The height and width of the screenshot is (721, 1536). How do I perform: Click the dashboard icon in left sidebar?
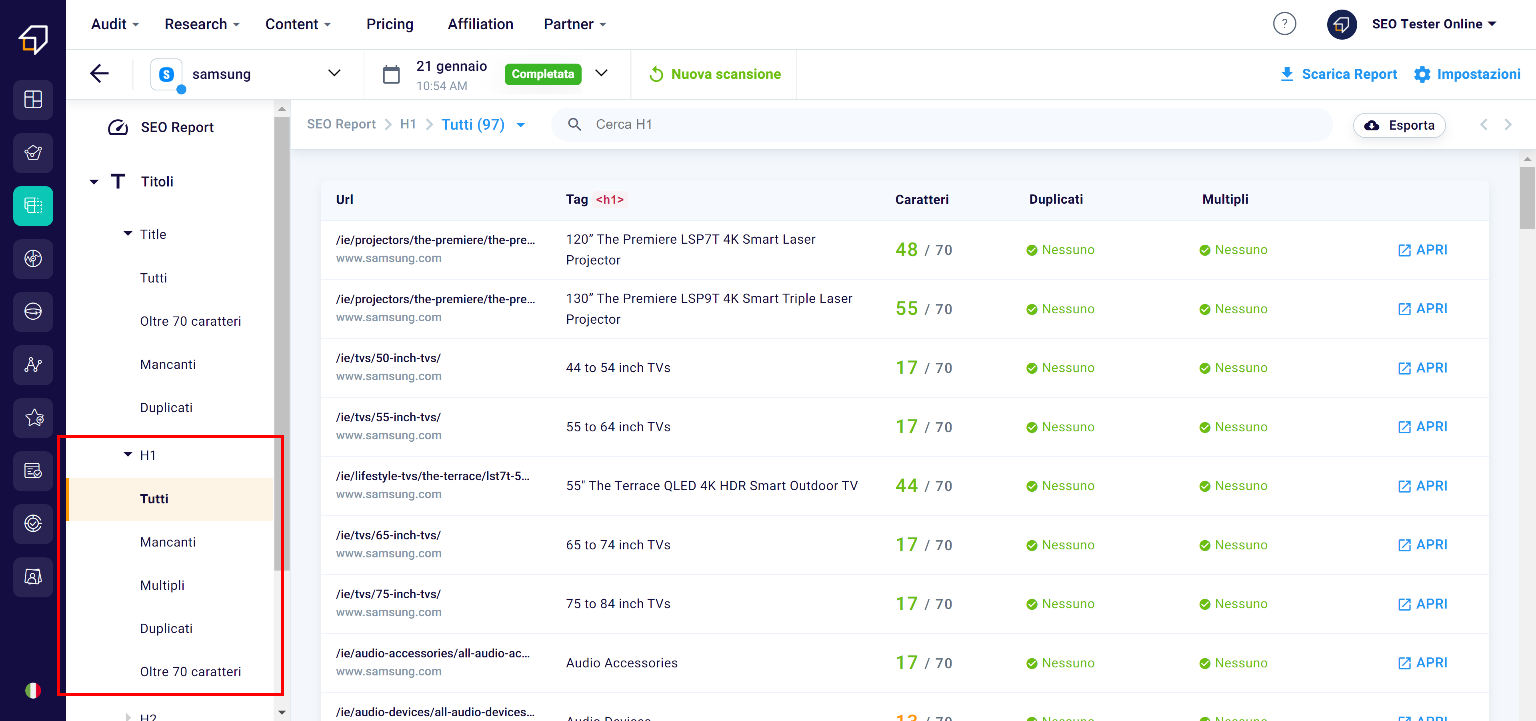coord(33,99)
